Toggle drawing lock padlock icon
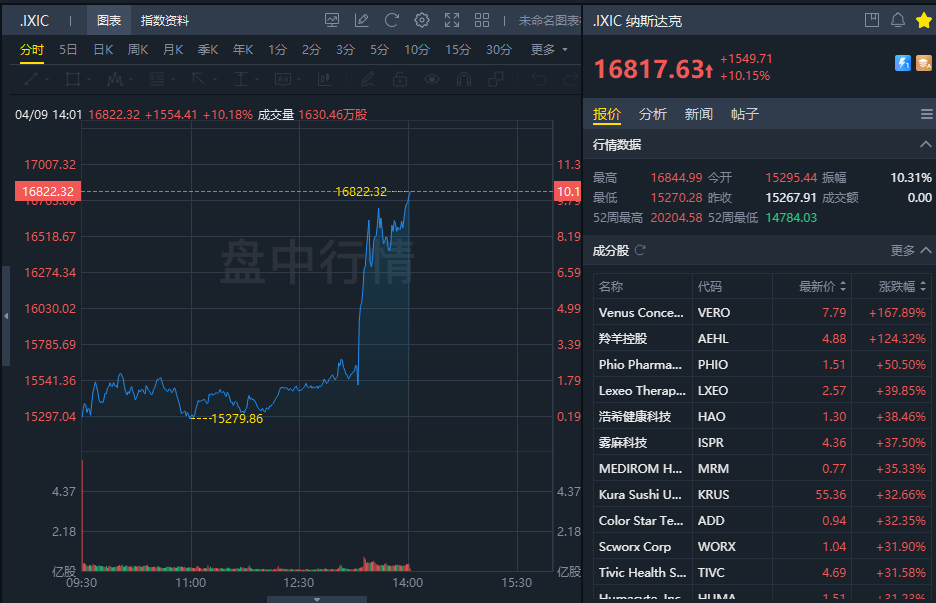The image size is (936, 603). click(x=400, y=79)
